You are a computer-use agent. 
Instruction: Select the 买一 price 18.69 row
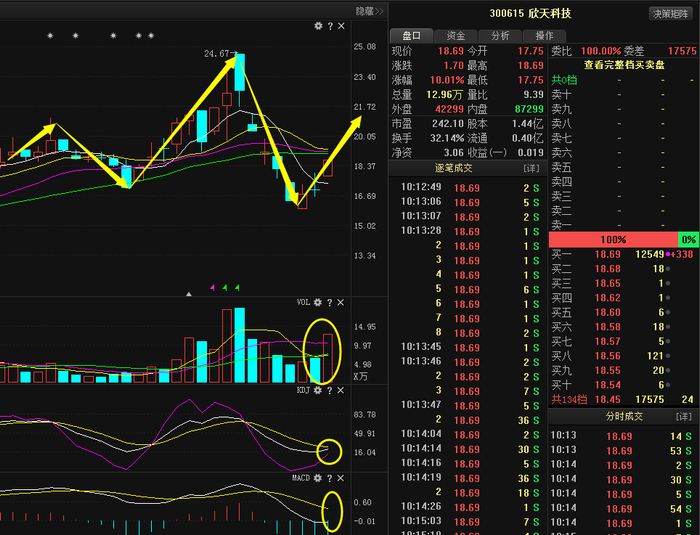click(x=622, y=254)
